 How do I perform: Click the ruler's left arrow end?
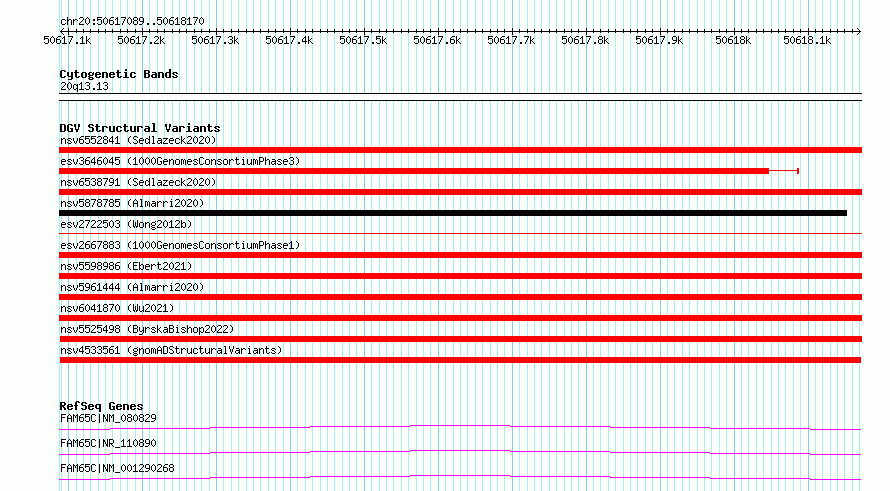tap(62, 31)
